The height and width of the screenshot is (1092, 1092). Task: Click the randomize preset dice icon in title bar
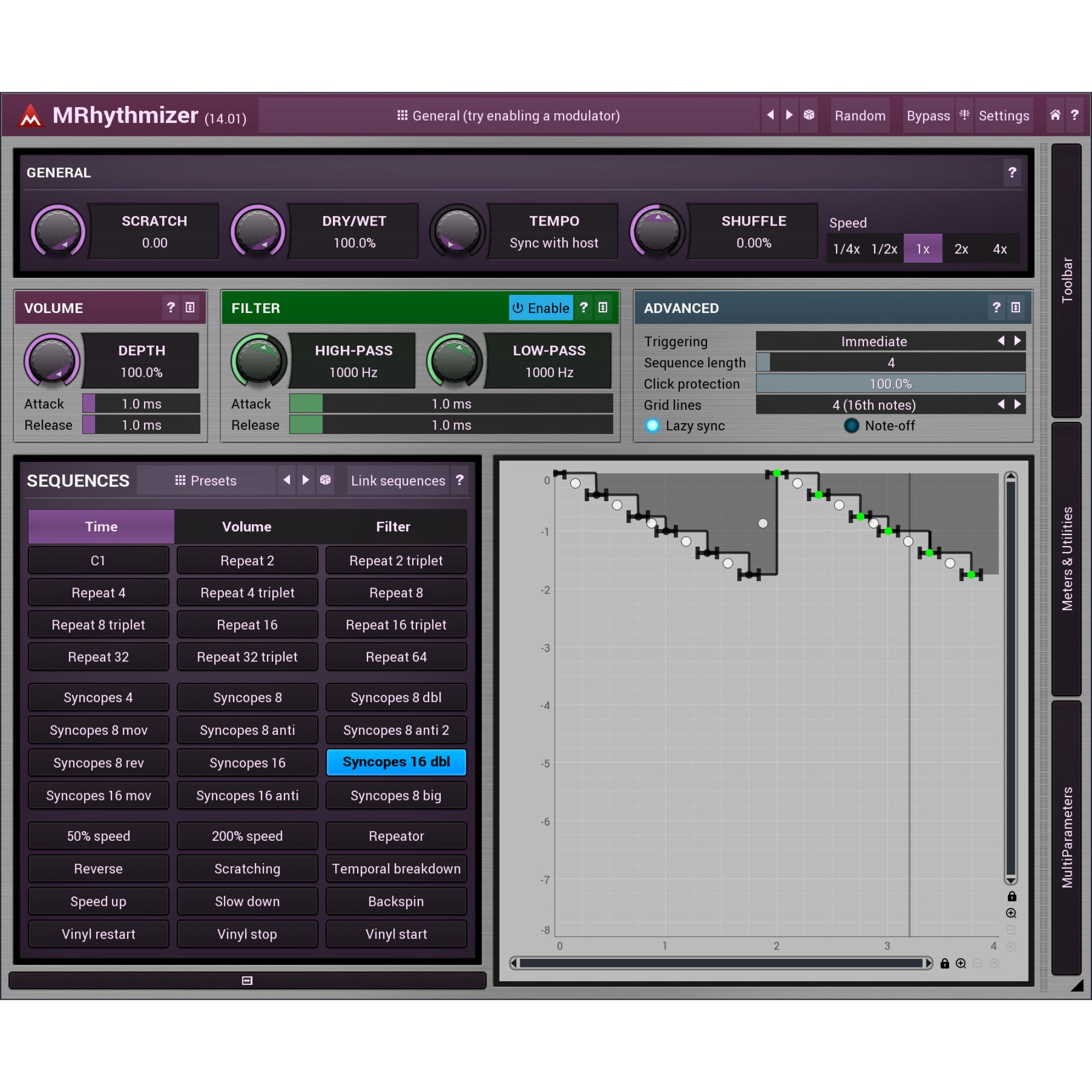click(x=809, y=115)
